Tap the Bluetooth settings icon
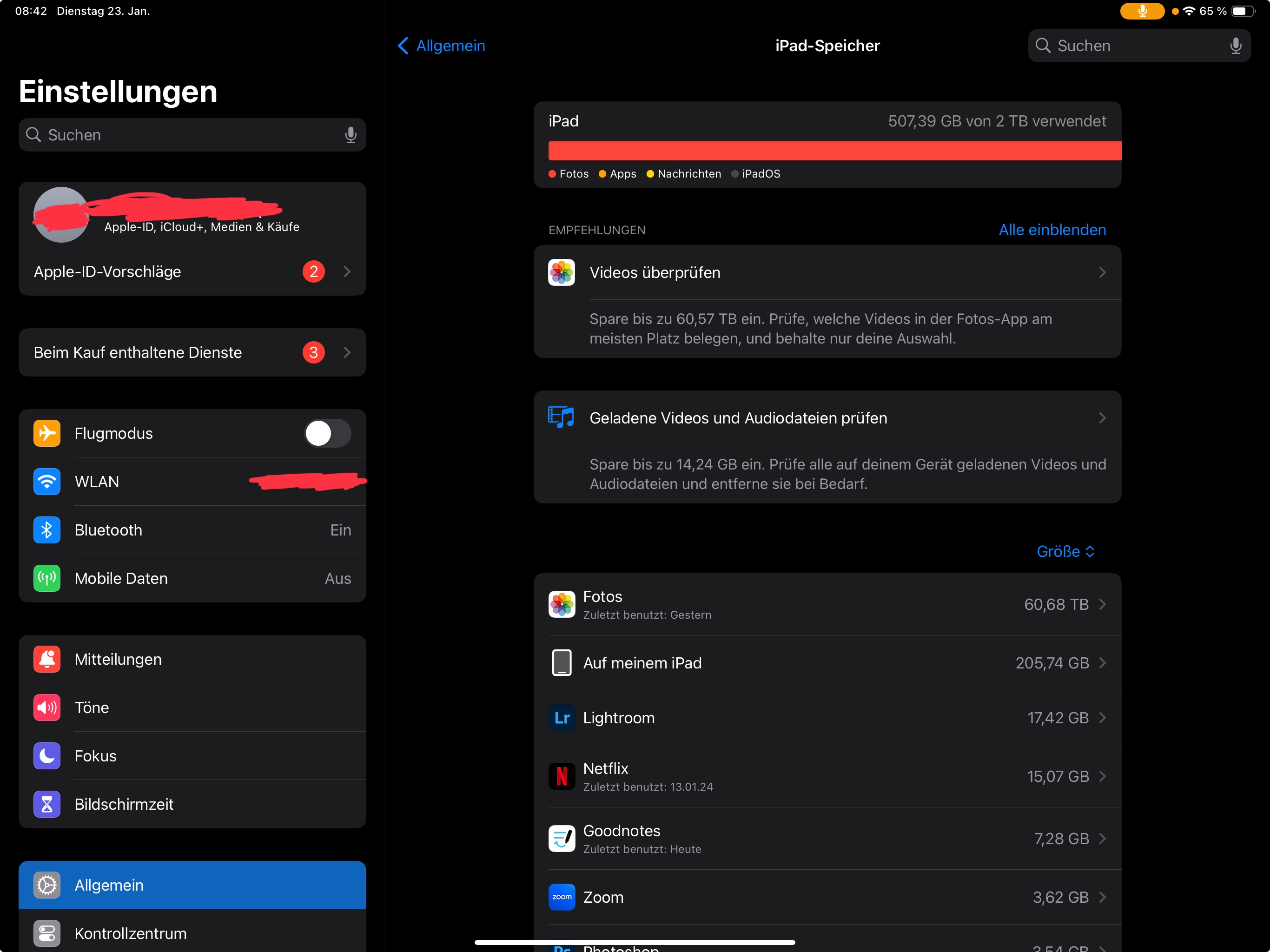1270x952 pixels. pos(47,530)
